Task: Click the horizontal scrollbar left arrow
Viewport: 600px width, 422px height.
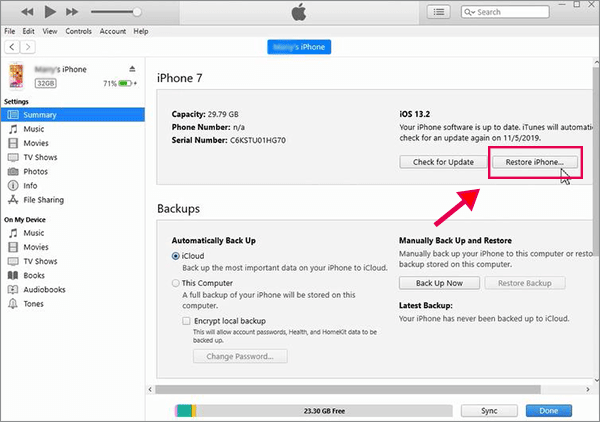Action: [150, 389]
